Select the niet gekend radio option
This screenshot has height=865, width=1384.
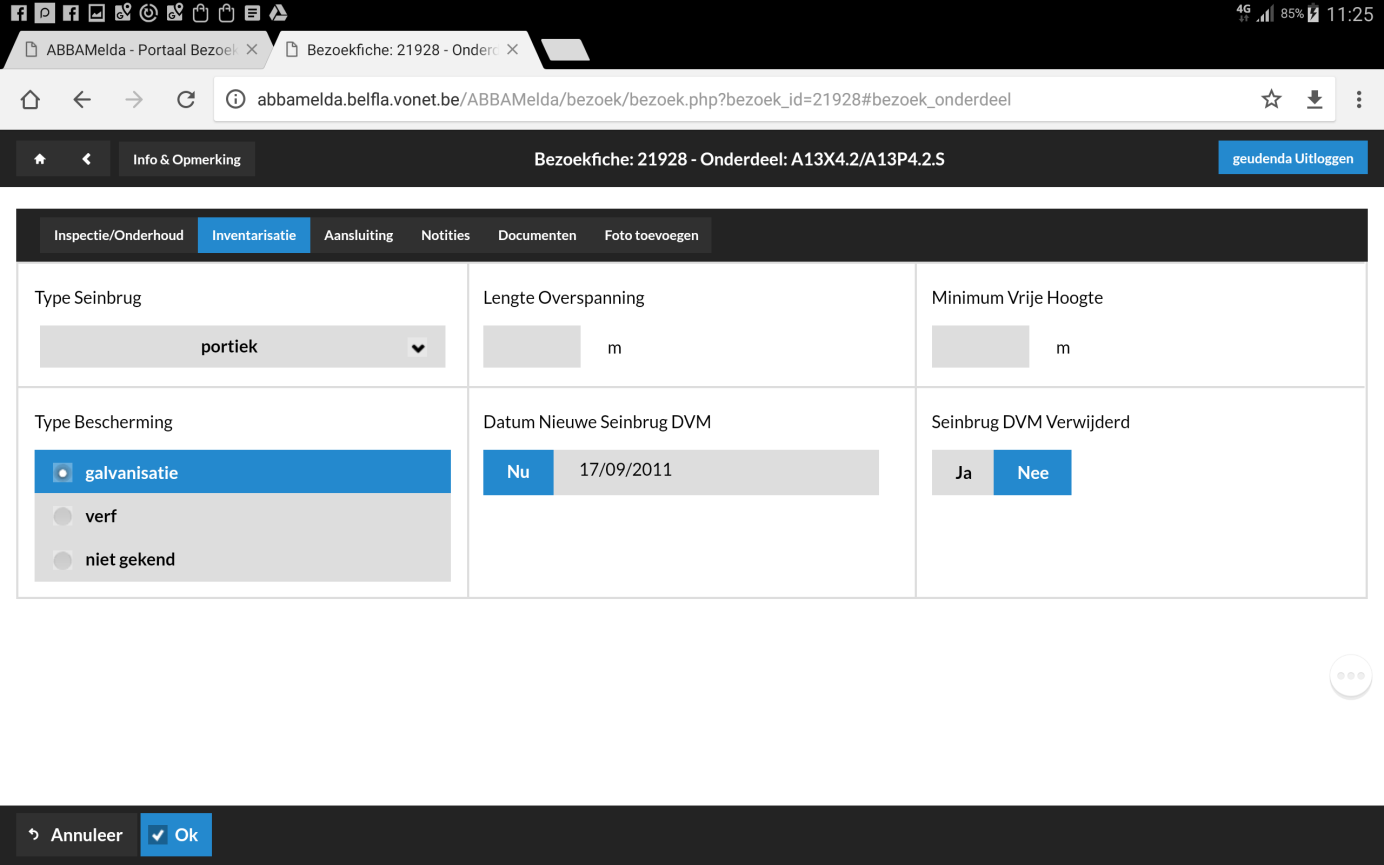[x=243, y=559]
